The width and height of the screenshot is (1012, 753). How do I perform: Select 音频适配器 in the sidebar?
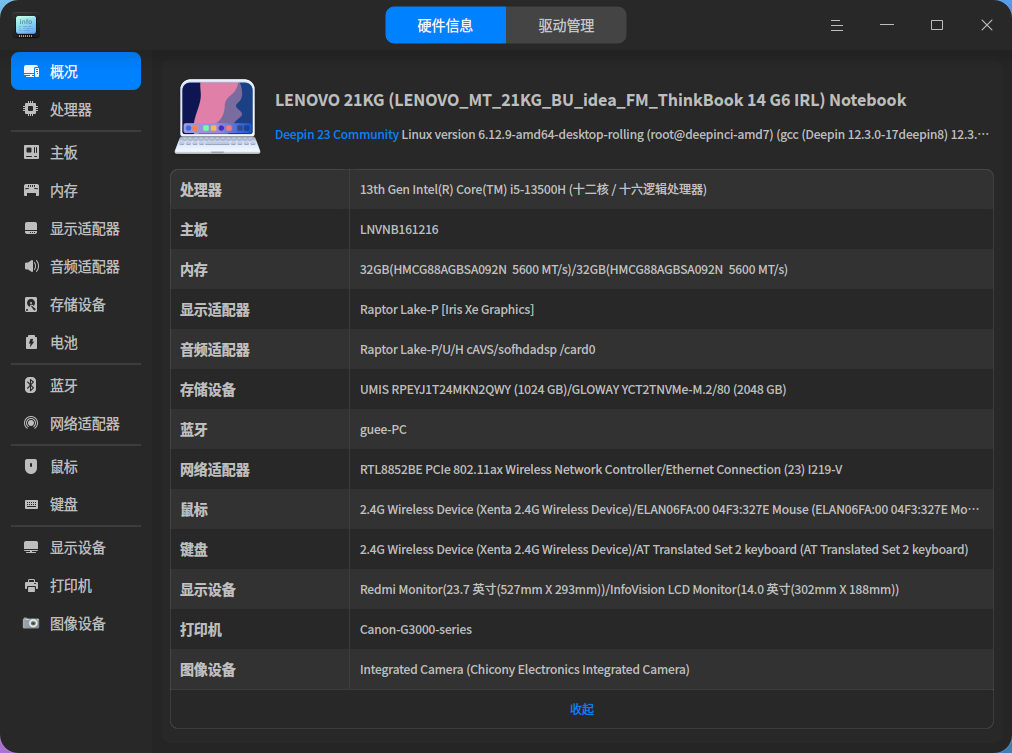[76, 266]
